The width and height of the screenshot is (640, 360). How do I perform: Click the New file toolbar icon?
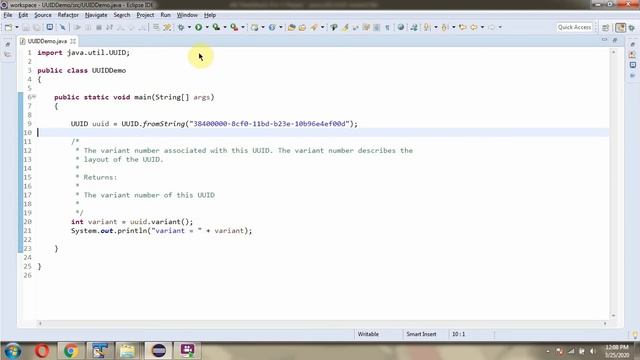click(8, 27)
